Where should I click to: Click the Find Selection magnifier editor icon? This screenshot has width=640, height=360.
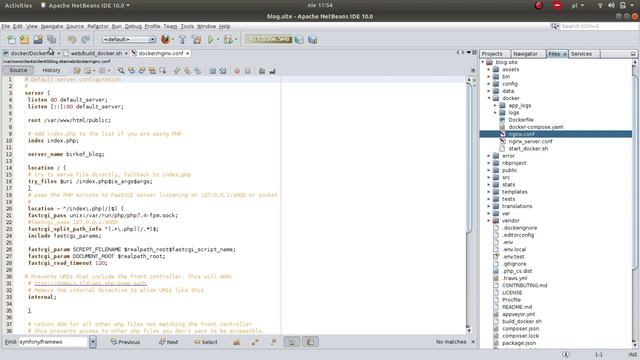pyautogui.click(x=121, y=71)
